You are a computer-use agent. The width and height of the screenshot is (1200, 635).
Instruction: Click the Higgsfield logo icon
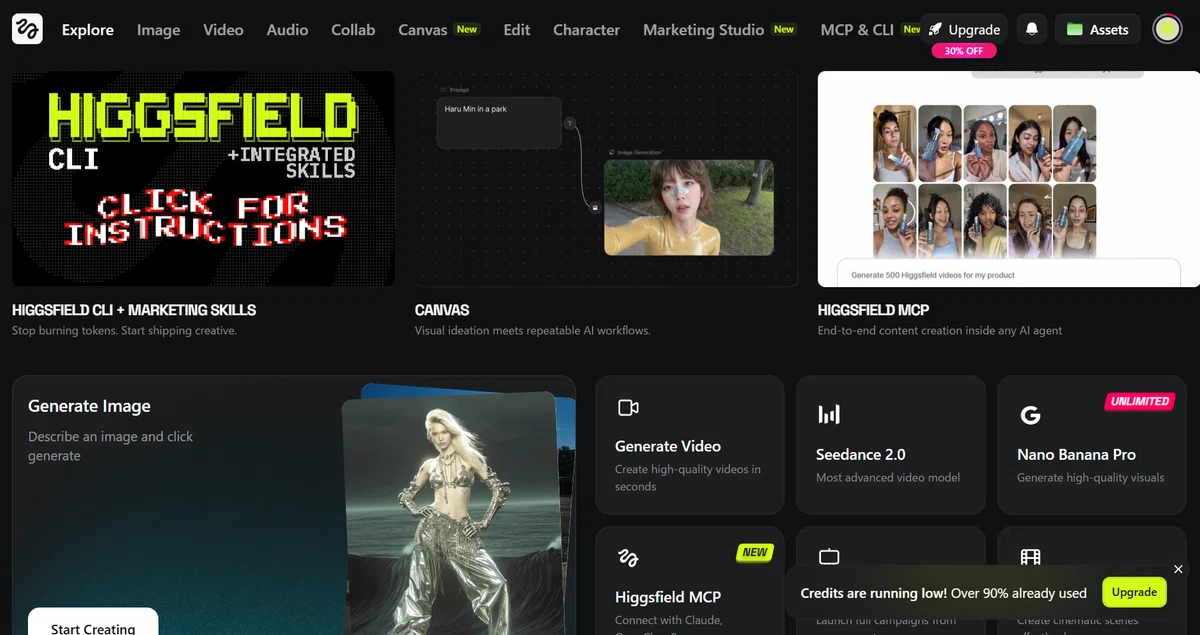tap(27, 29)
